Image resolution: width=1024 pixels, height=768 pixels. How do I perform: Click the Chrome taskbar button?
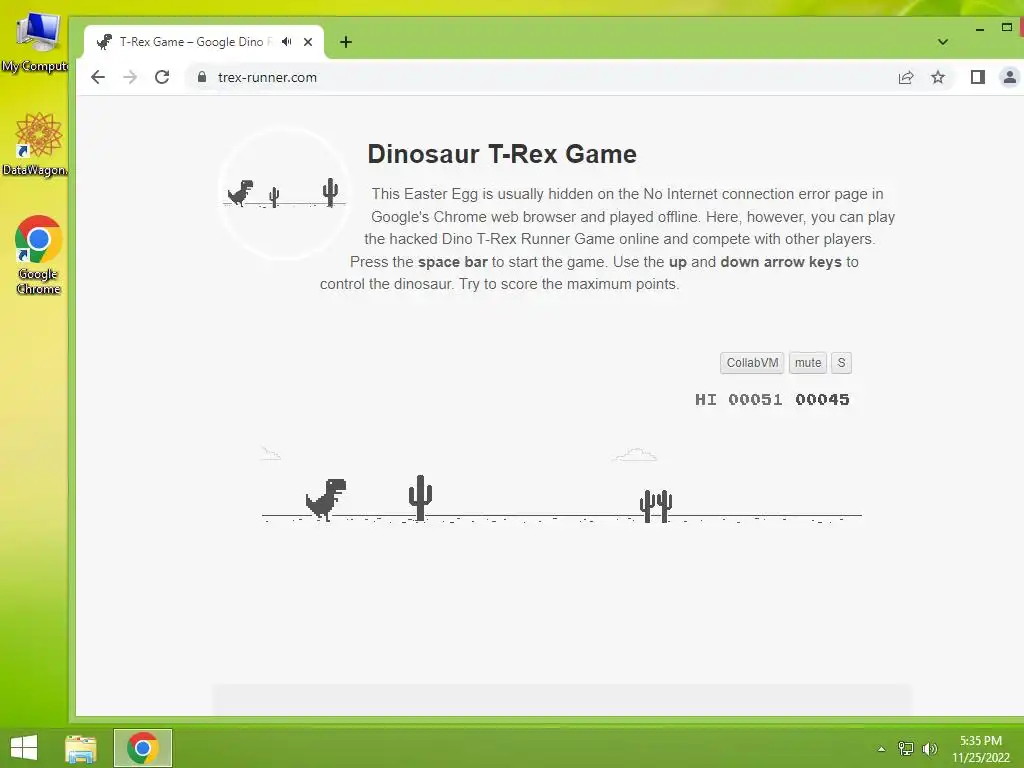pyautogui.click(x=143, y=748)
